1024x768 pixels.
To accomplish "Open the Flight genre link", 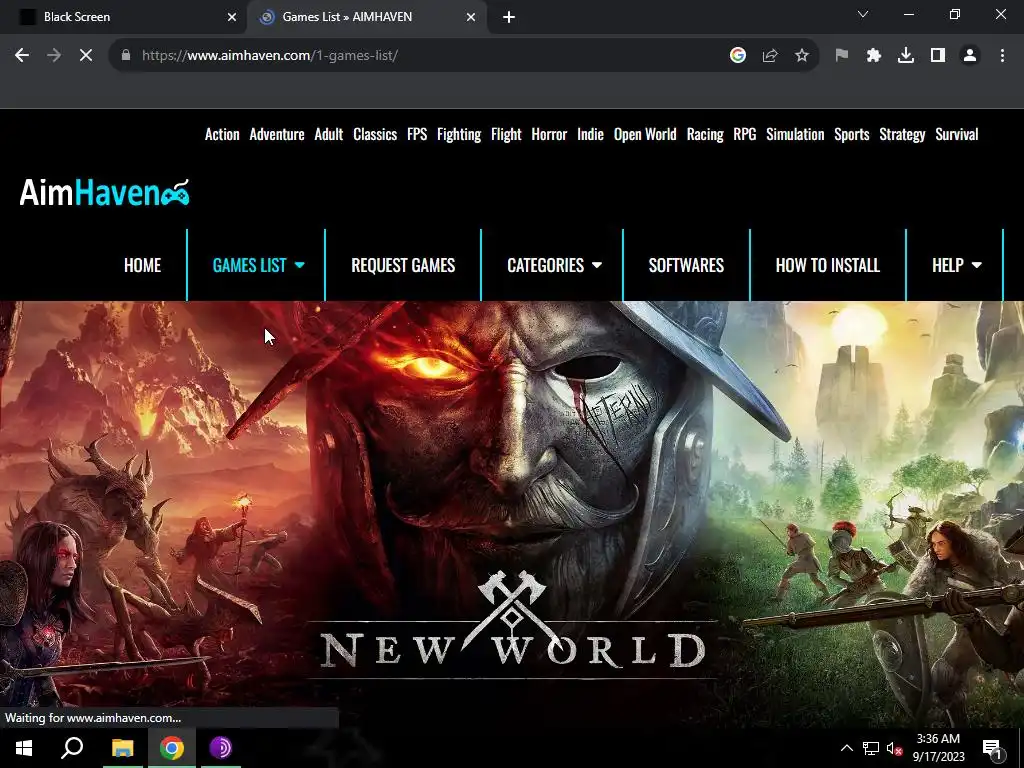I will click(506, 135).
